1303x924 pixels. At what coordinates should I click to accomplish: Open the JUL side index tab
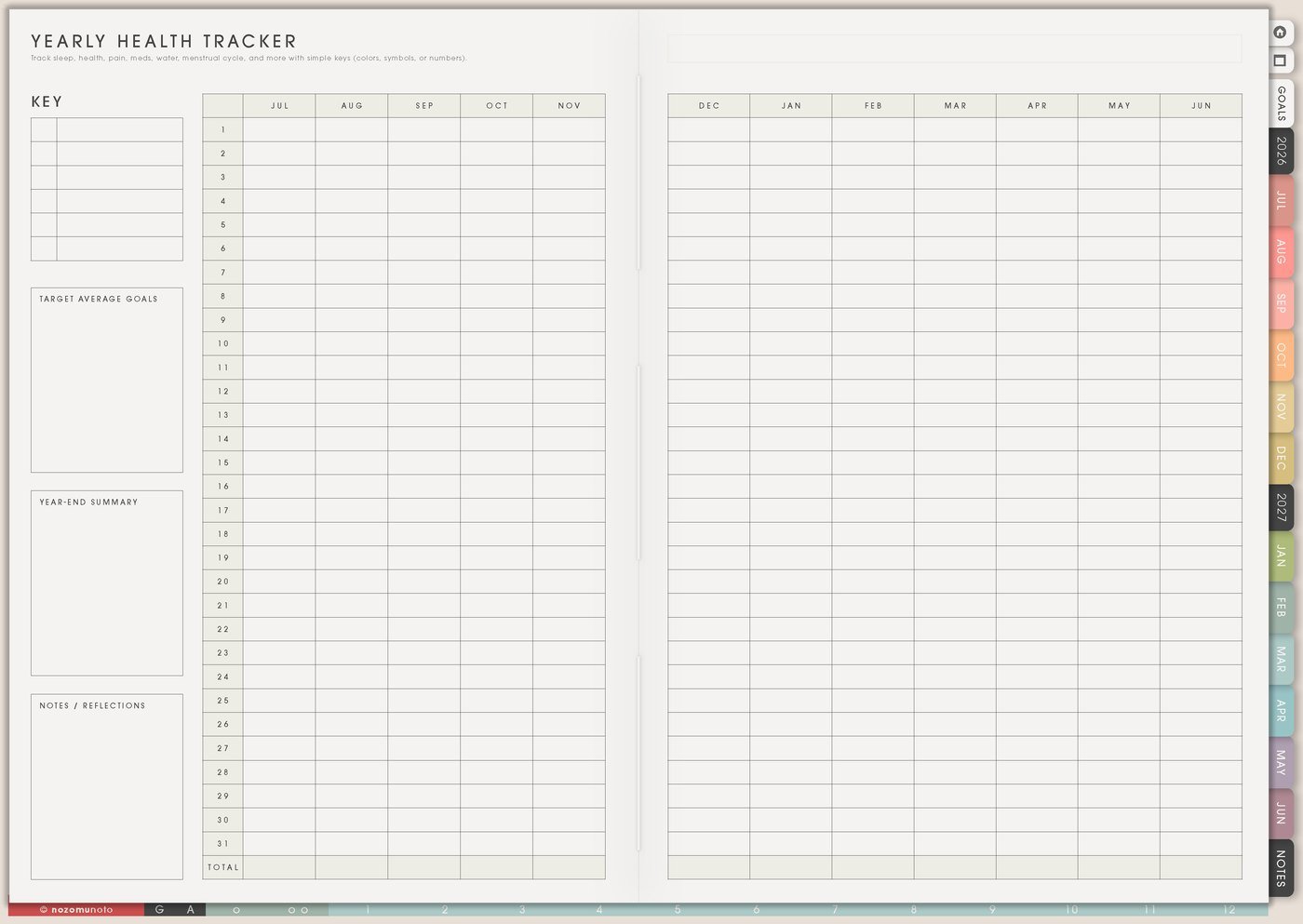(1281, 200)
